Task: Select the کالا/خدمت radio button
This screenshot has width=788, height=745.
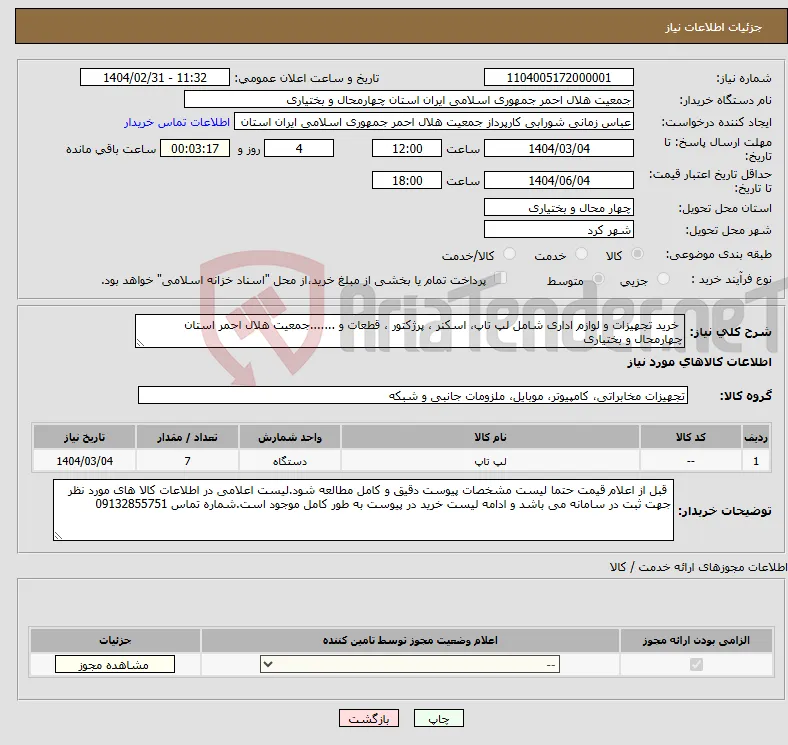Action: tap(510, 254)
